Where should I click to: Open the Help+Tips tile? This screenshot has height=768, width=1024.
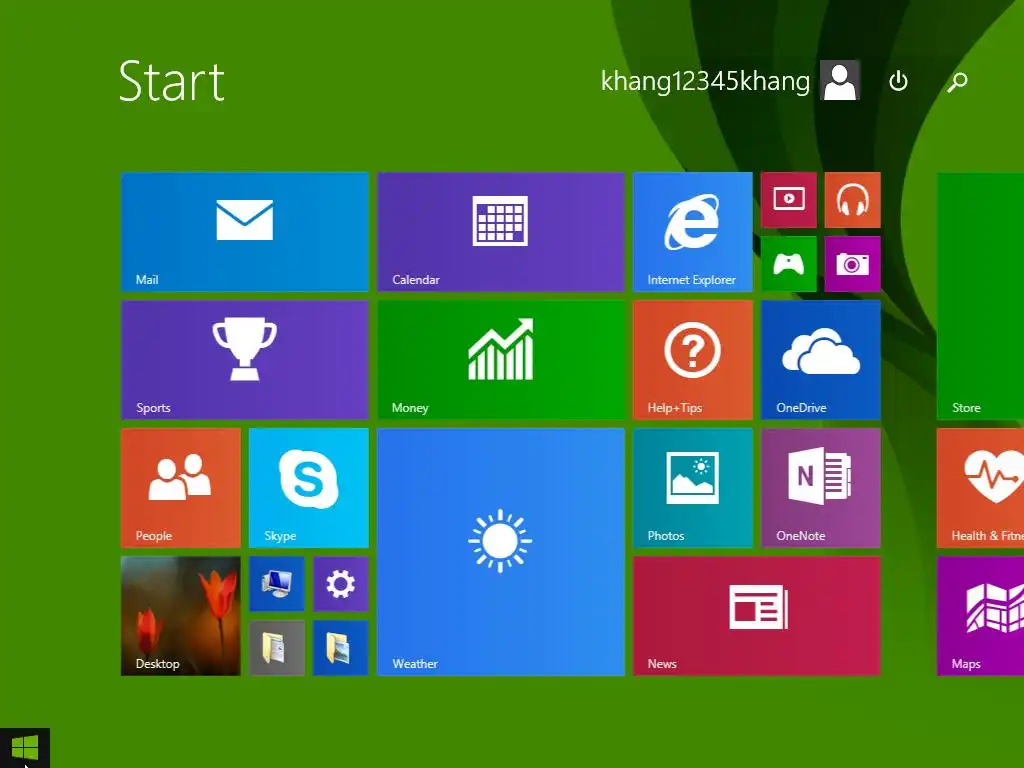[692, 360]
